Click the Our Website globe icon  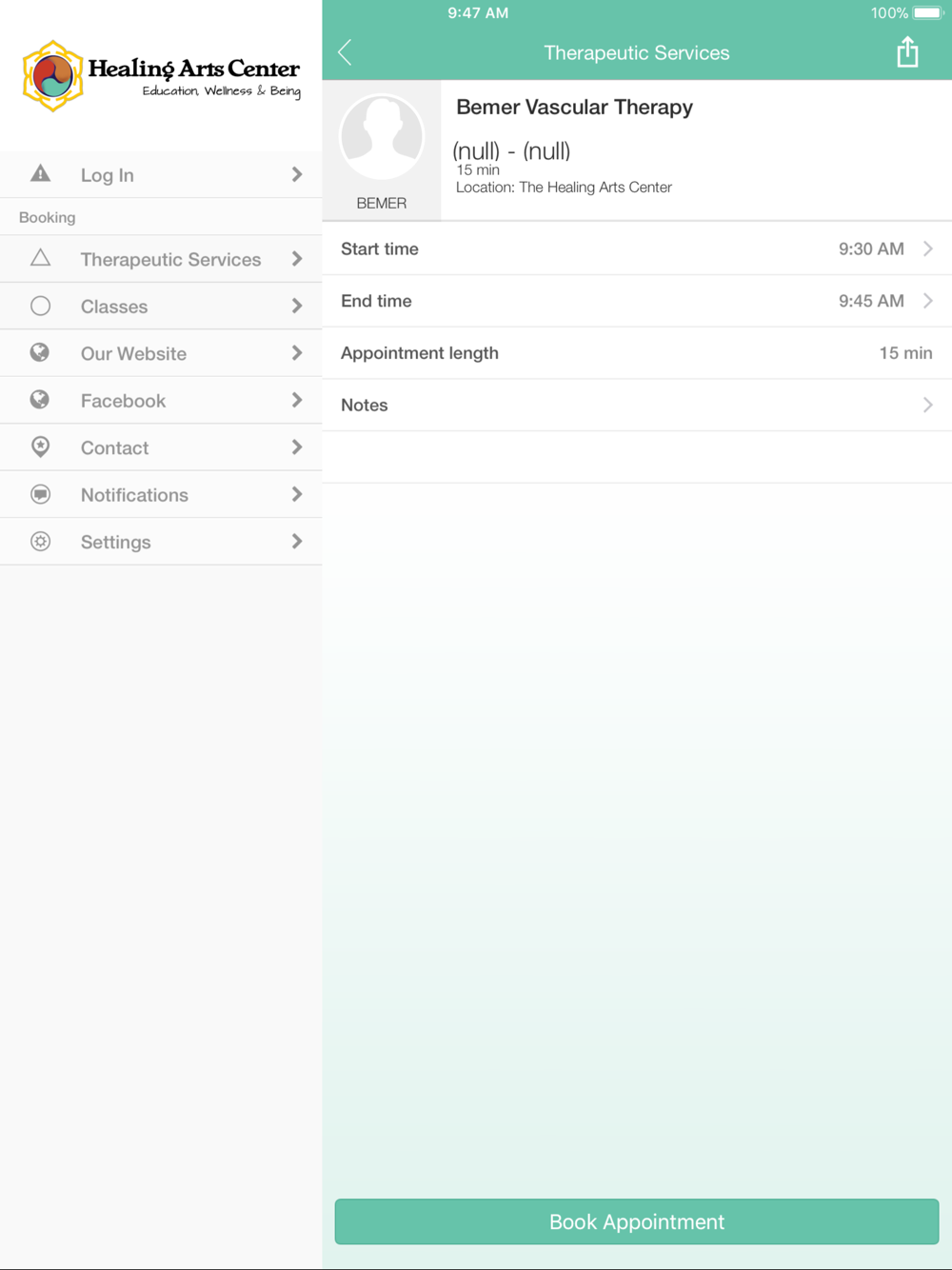(x=40, y=352)
